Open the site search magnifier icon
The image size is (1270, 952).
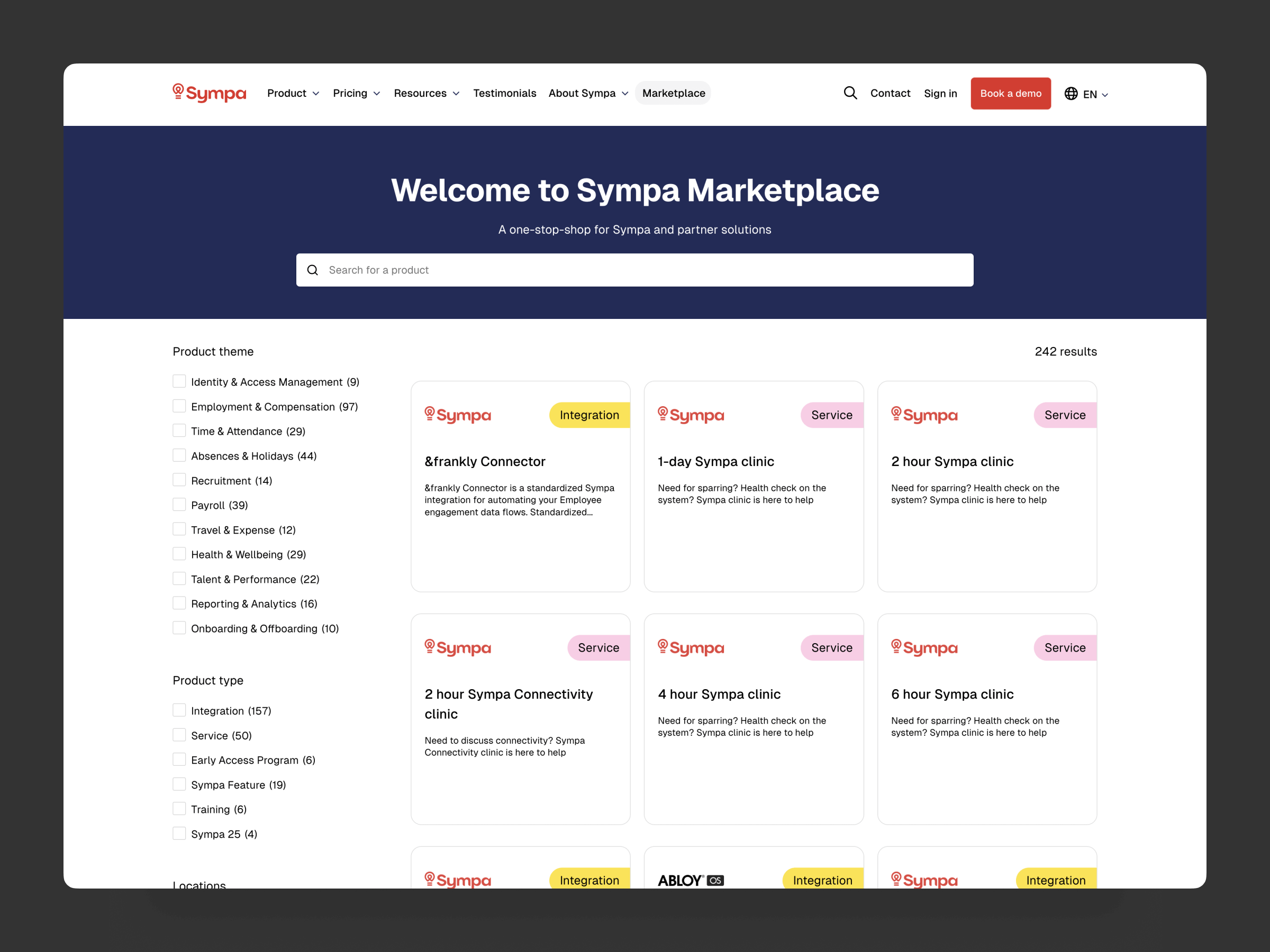coord(850,93)
